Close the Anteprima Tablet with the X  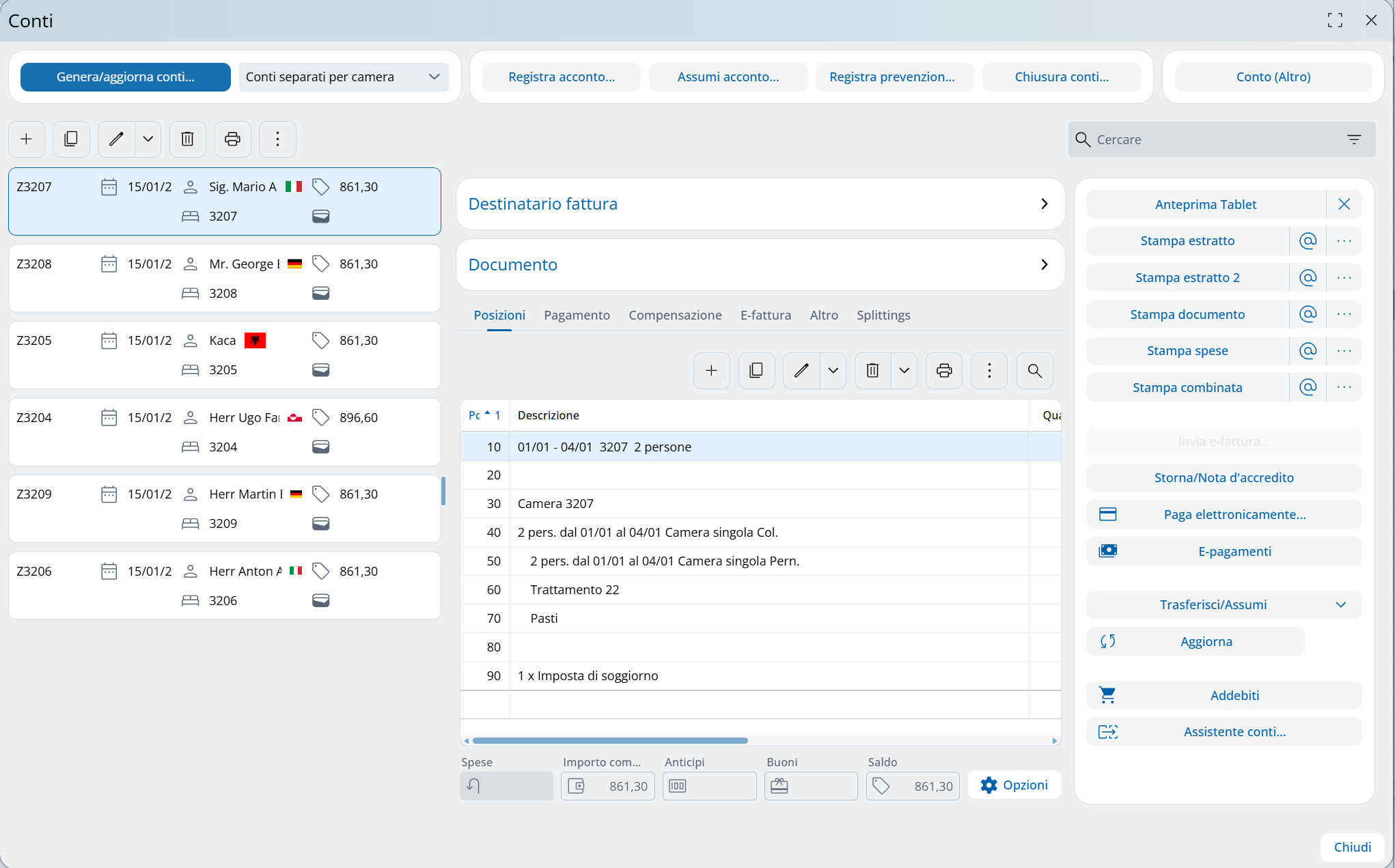click(x=1344, y=204)
